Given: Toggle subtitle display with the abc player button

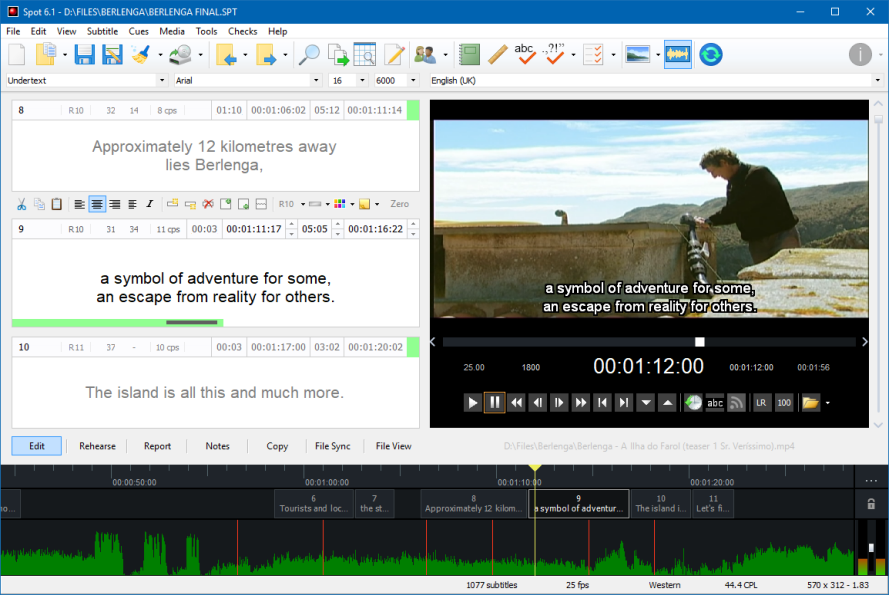Looking at the screenshot, I should click(x=715, y=402).
